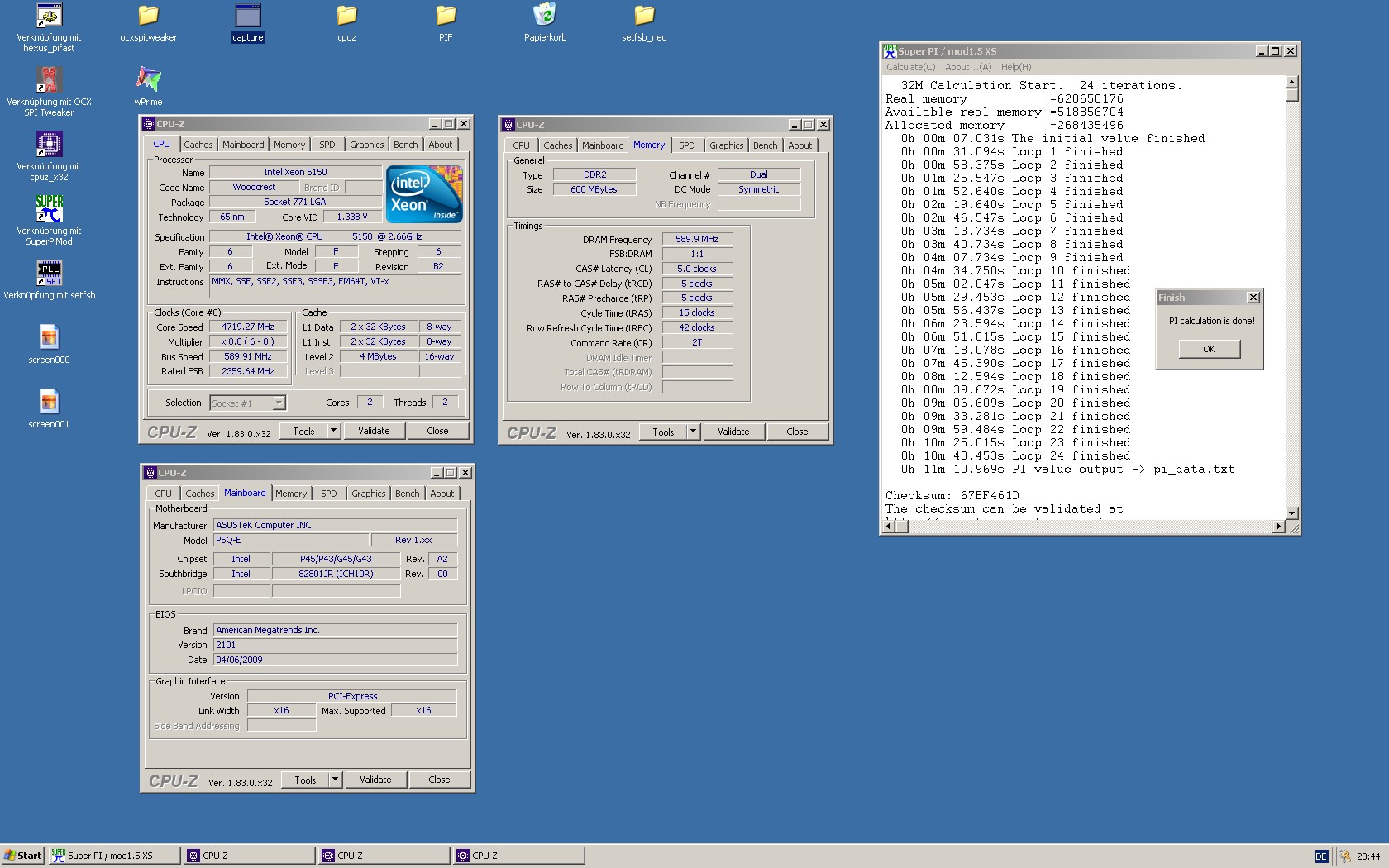Switch to Super PI taskbar button
The width and height of the screenshot is (1389, 868).
point(114,856)
